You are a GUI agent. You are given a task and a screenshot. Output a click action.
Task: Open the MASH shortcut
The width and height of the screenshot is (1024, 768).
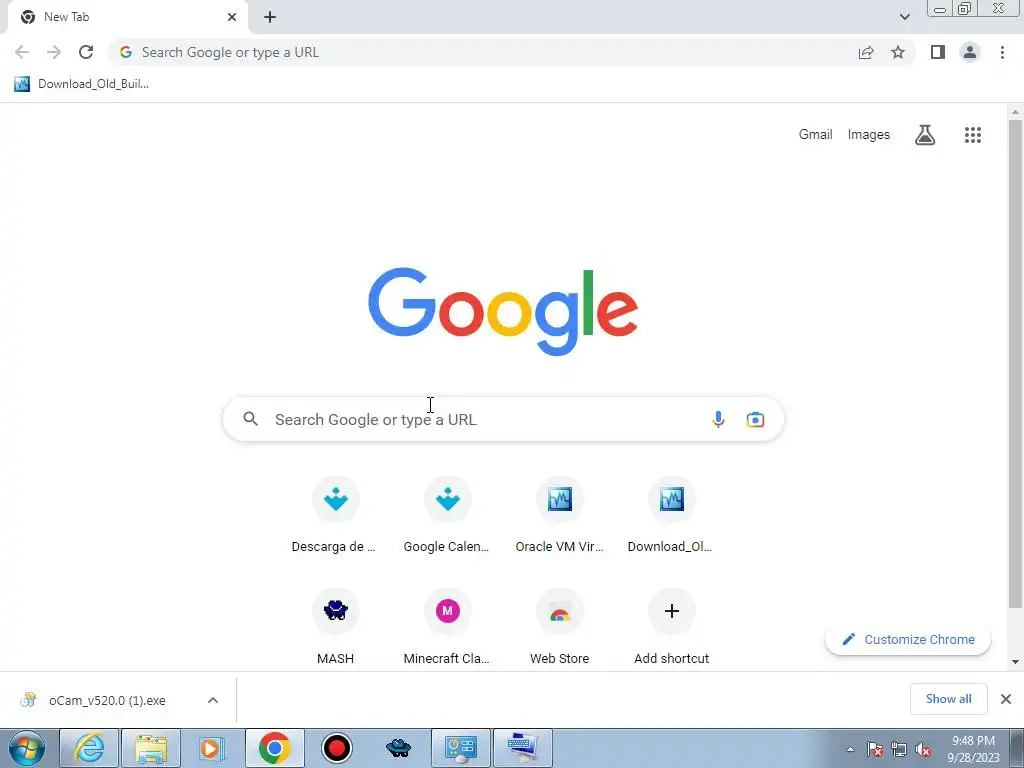click(335, 627)
